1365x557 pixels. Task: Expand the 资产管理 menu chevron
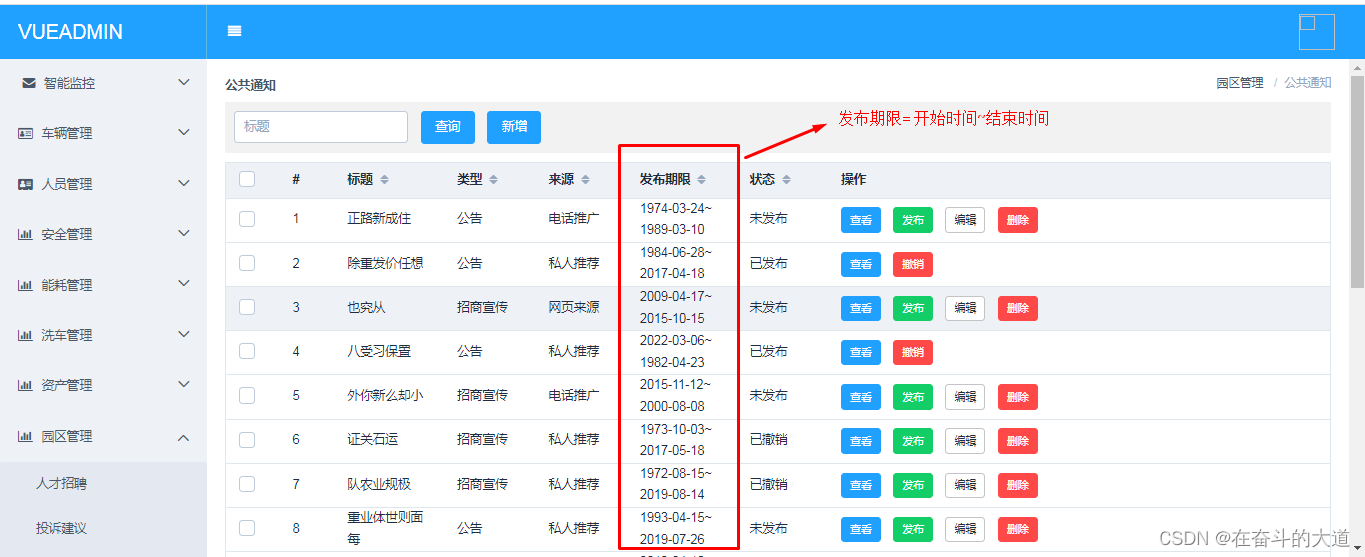tap(183, 385)
